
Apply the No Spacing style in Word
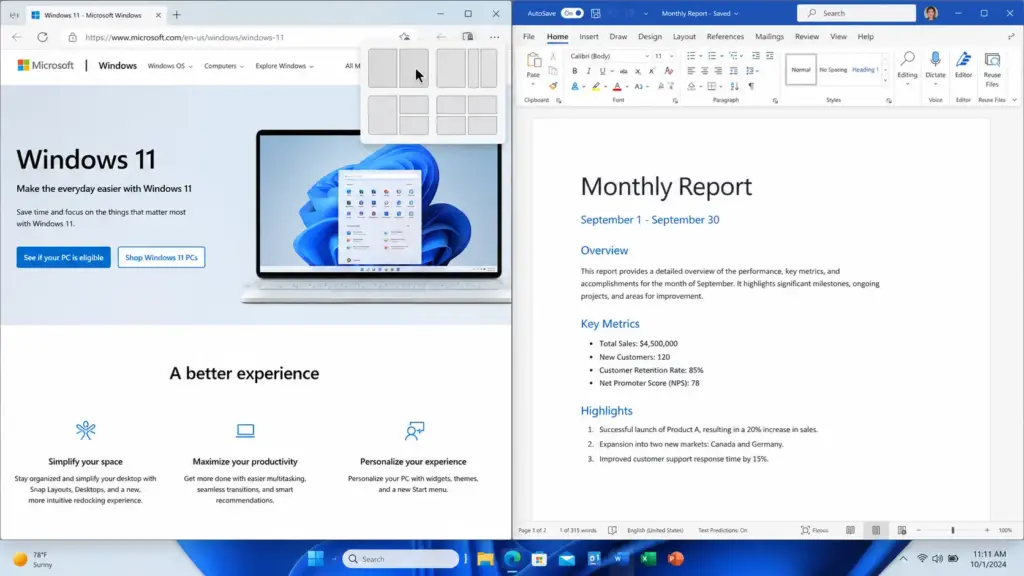pos(833,70)
